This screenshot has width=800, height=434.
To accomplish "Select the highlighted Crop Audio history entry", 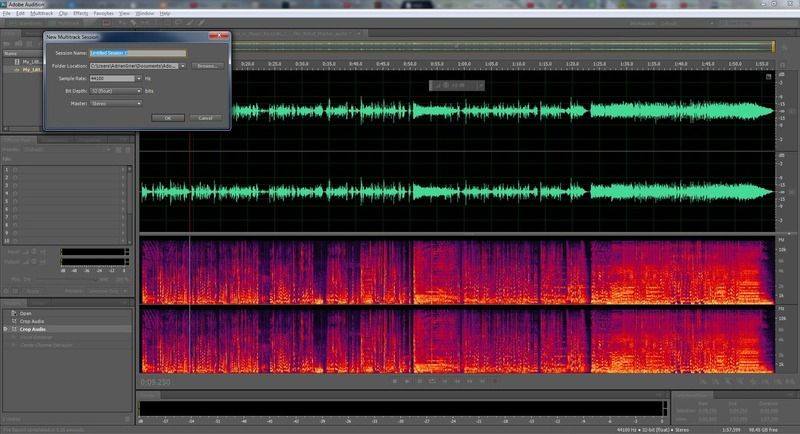I will tap(33, 329).
